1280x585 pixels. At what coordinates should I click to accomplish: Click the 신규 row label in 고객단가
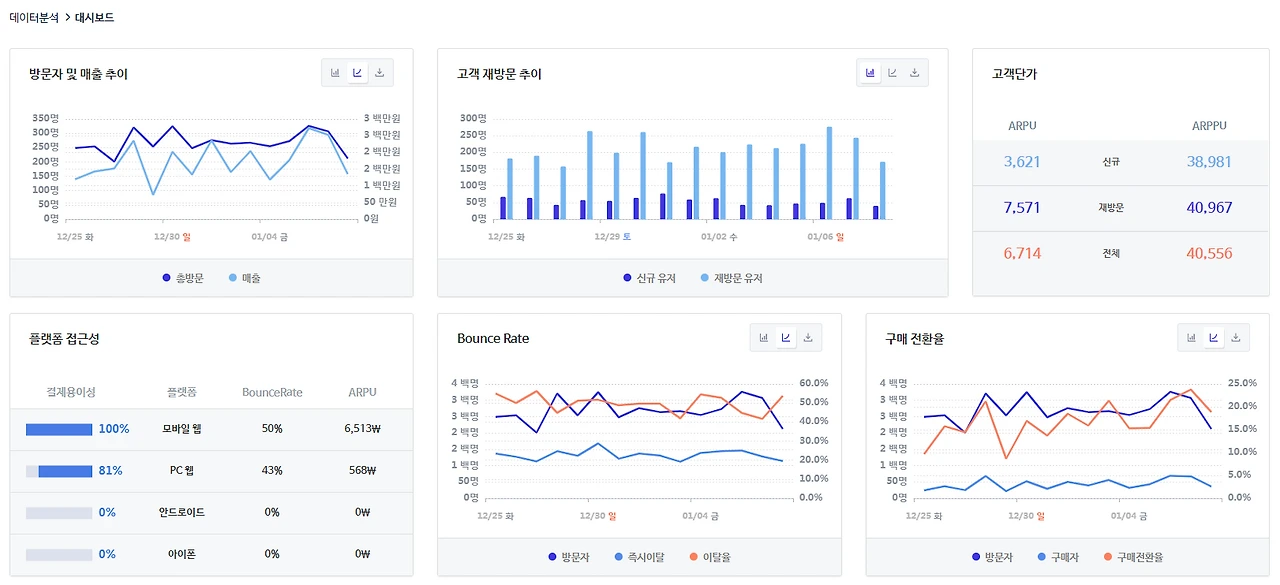[x=1111, y=162]
